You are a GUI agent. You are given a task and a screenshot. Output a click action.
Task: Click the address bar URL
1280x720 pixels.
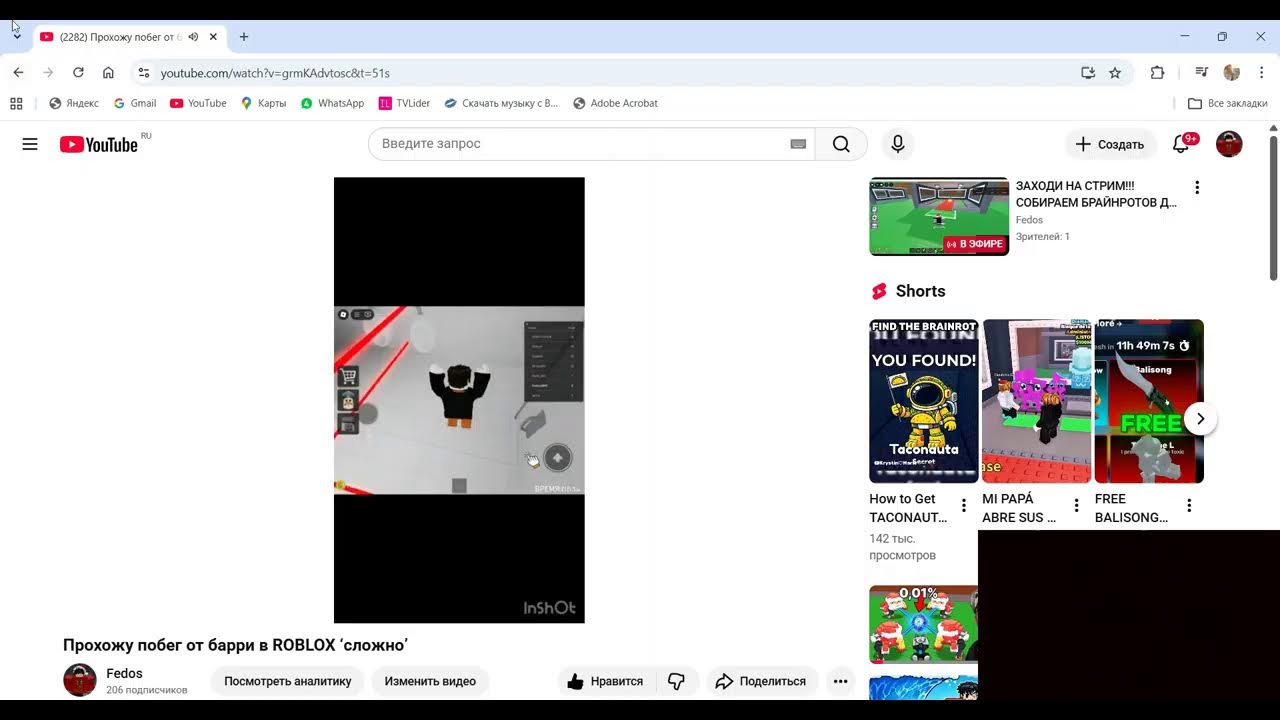(x=275, y=73)
